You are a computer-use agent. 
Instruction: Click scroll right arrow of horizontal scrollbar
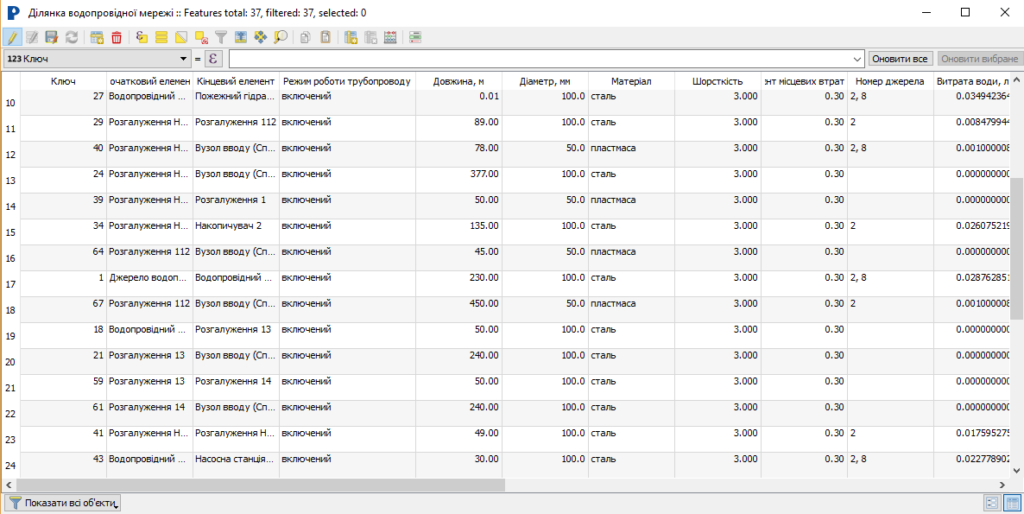(x=1003, y=485)
